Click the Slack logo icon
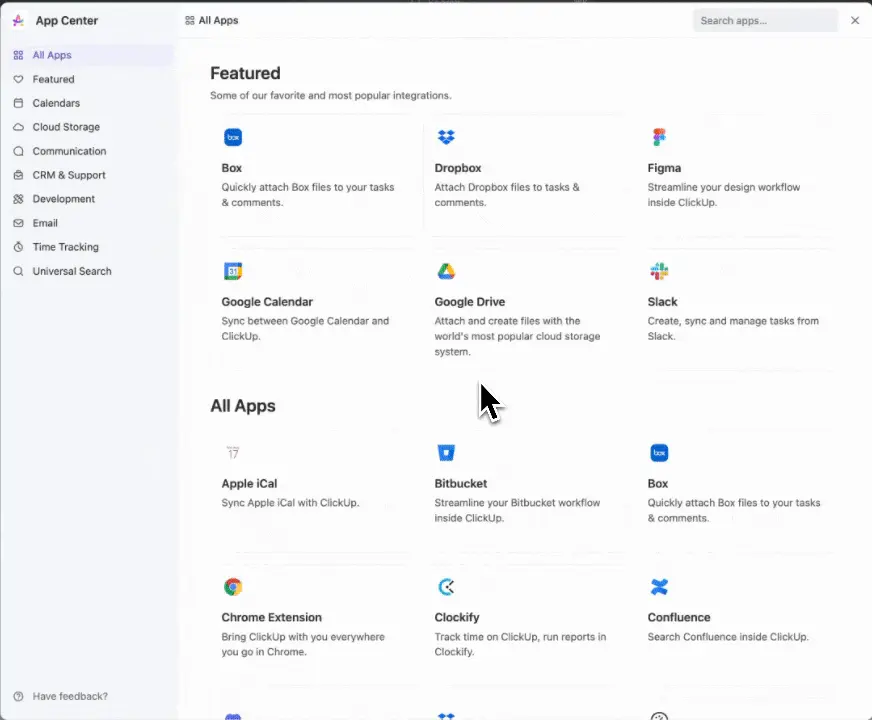The height and width of the screenshot is (720, 872). tap(659, 271)
